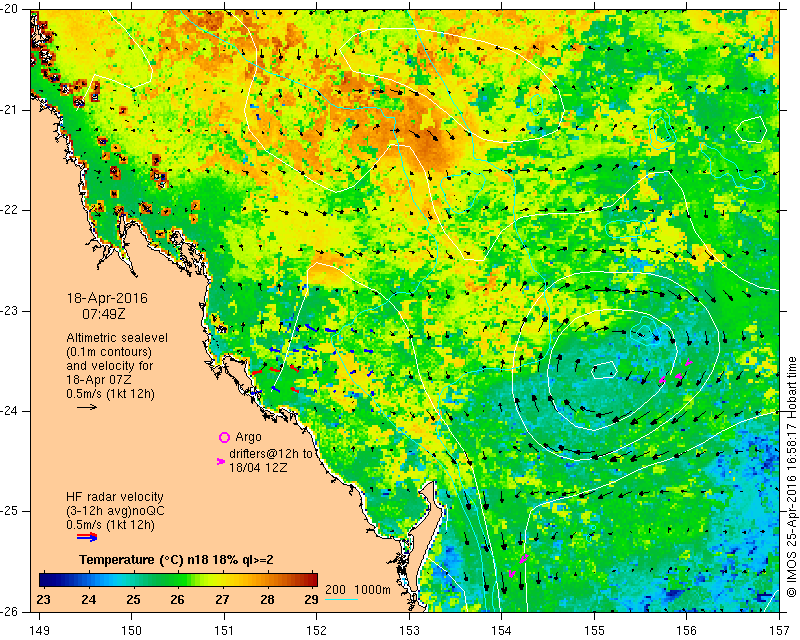
Task: Click the date label 18-Apr-2016
Action: click(x=107, y=298)
